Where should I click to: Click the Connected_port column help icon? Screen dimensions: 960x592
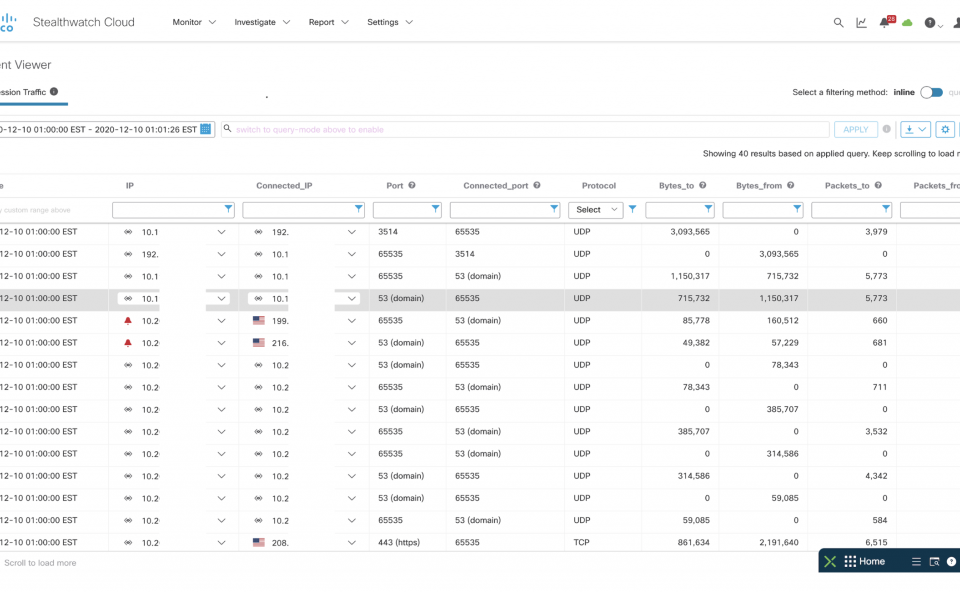pyautogui.click(x=537, y=185)
